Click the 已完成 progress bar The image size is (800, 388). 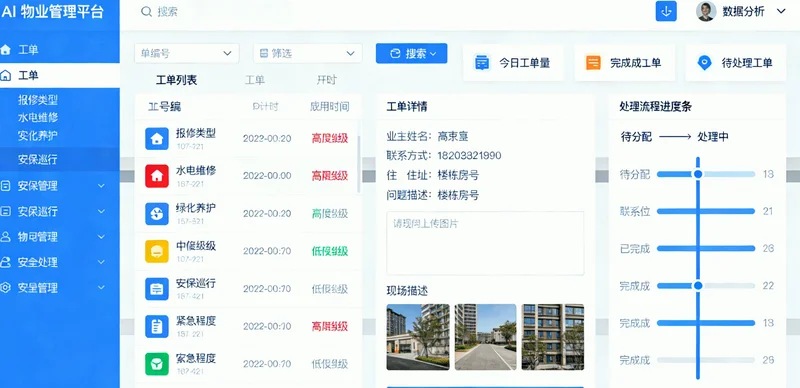(706, 248)
